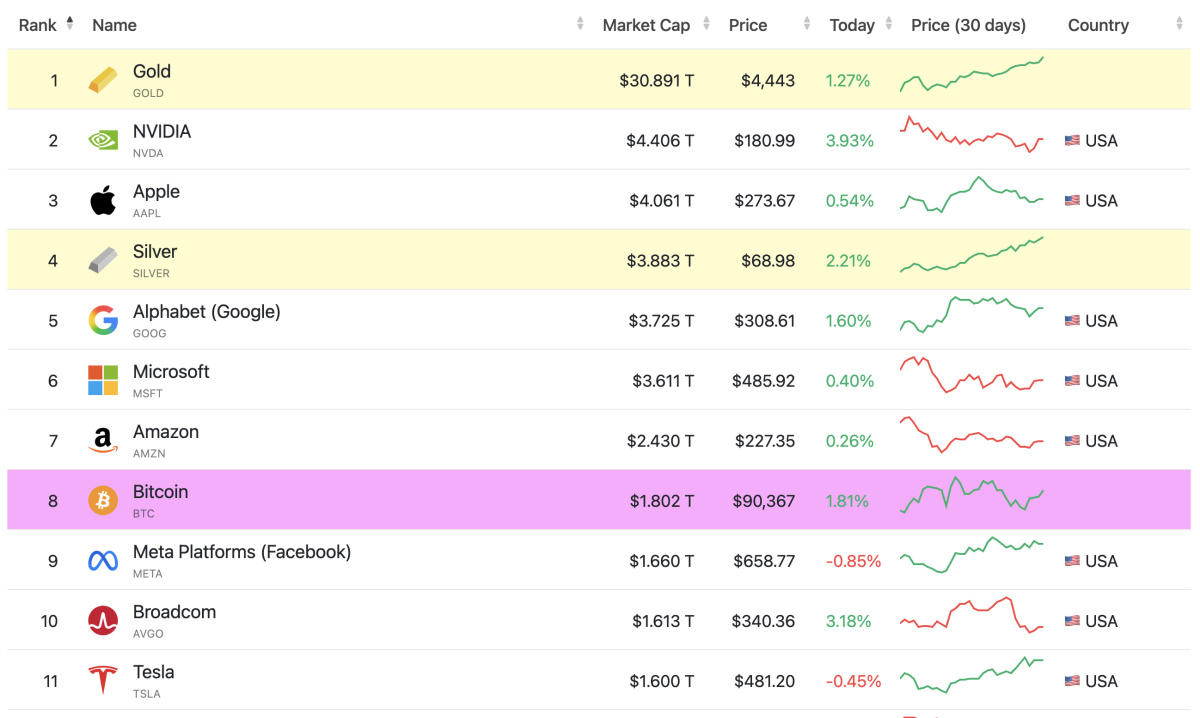Open the Apple logo icon
This screenshot has height=718, width=1200.
102,200
